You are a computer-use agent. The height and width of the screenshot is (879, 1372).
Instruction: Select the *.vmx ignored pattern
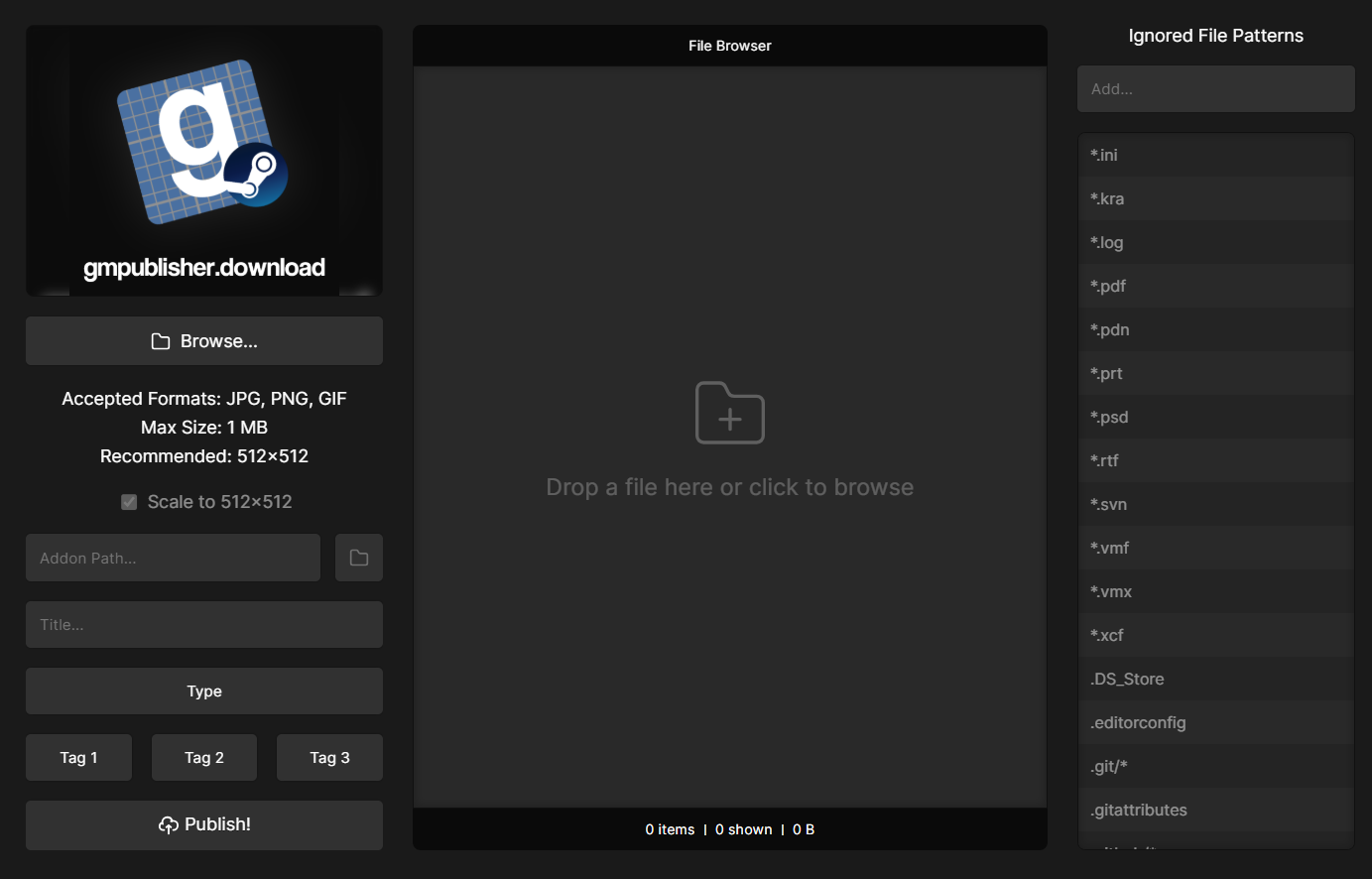coord(1216,591)
